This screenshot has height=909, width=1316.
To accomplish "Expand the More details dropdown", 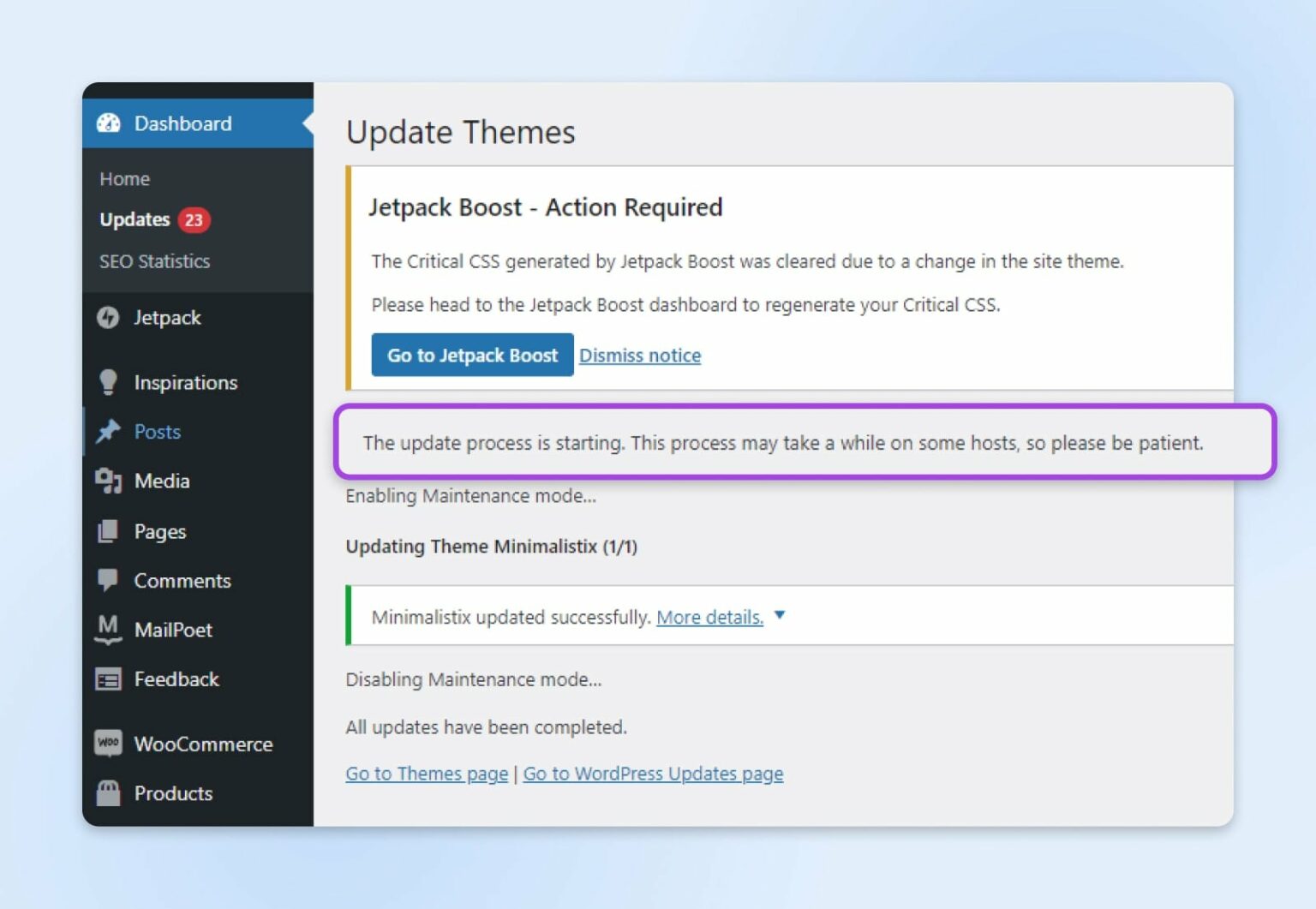I will click(779, 616).
